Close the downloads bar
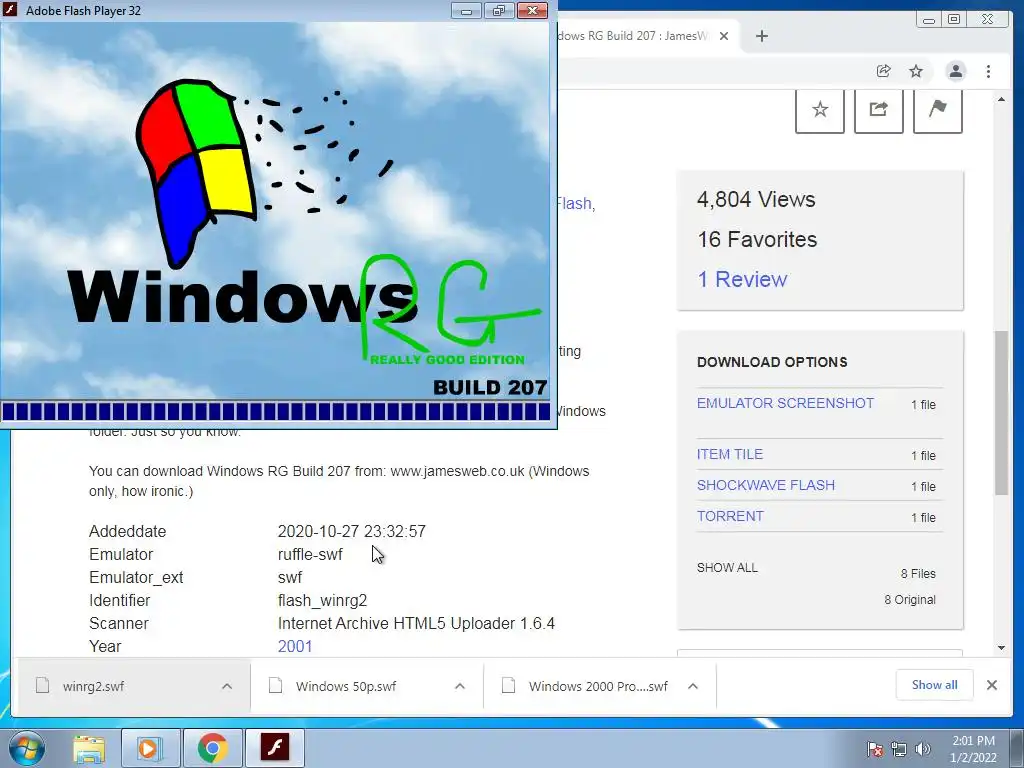This screenshot has height=768, width=1024. coord(991,685)
